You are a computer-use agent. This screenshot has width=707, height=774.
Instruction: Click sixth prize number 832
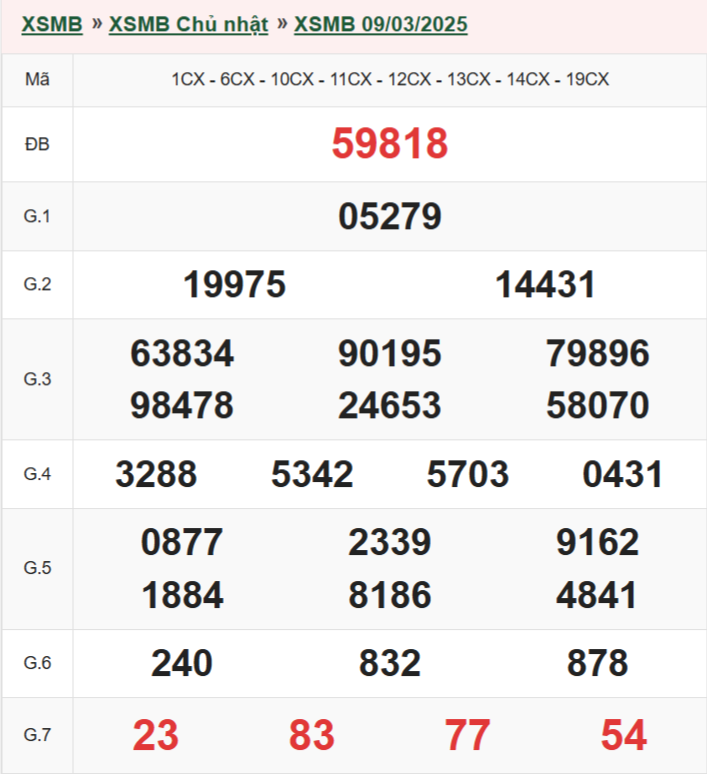390,662
